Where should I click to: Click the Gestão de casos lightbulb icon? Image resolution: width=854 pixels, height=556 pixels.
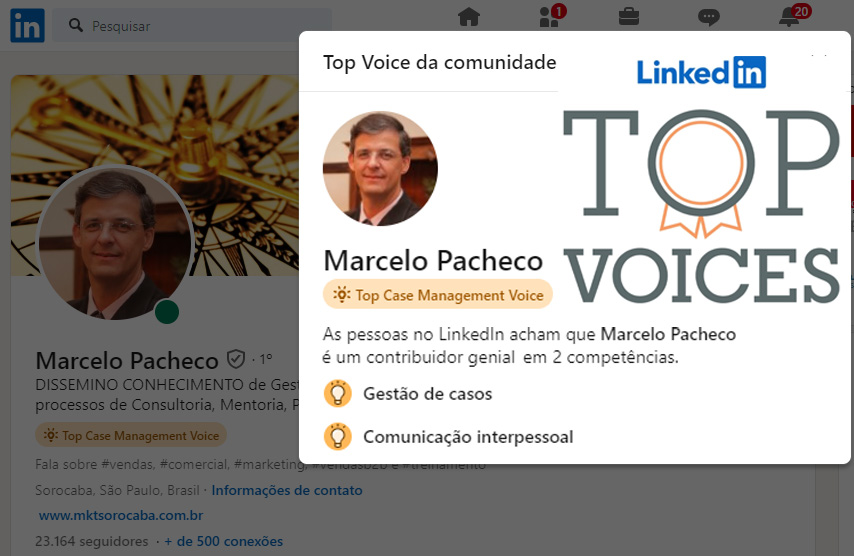[x=338, y=393]
